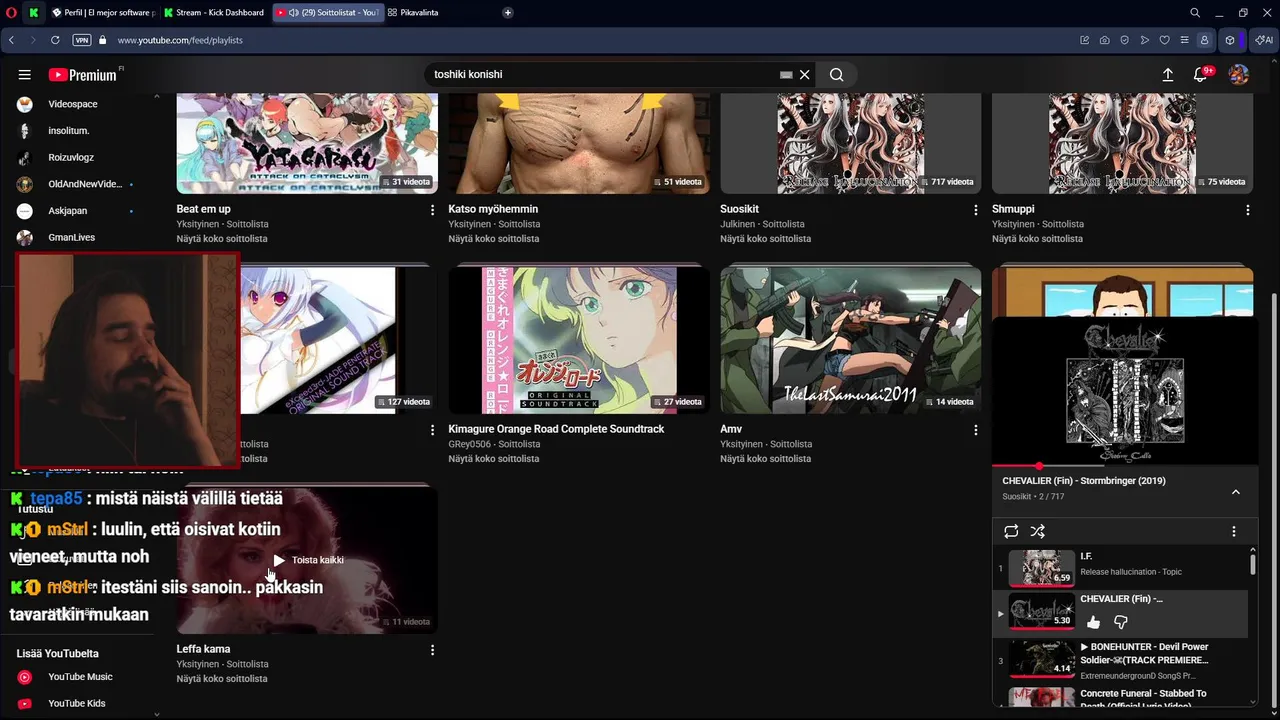1280x720 pixels.
Task: Reload the page in browser toolbar
Action: point(55,40)
